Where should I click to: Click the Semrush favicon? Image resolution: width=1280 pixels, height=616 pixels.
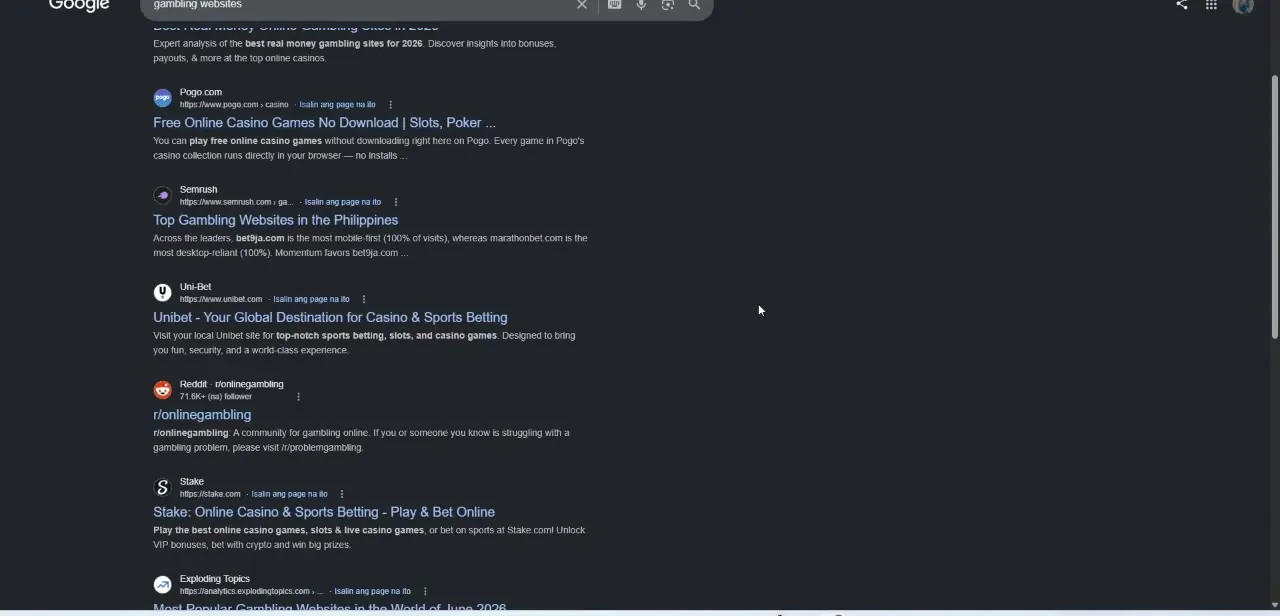[162, 195]
